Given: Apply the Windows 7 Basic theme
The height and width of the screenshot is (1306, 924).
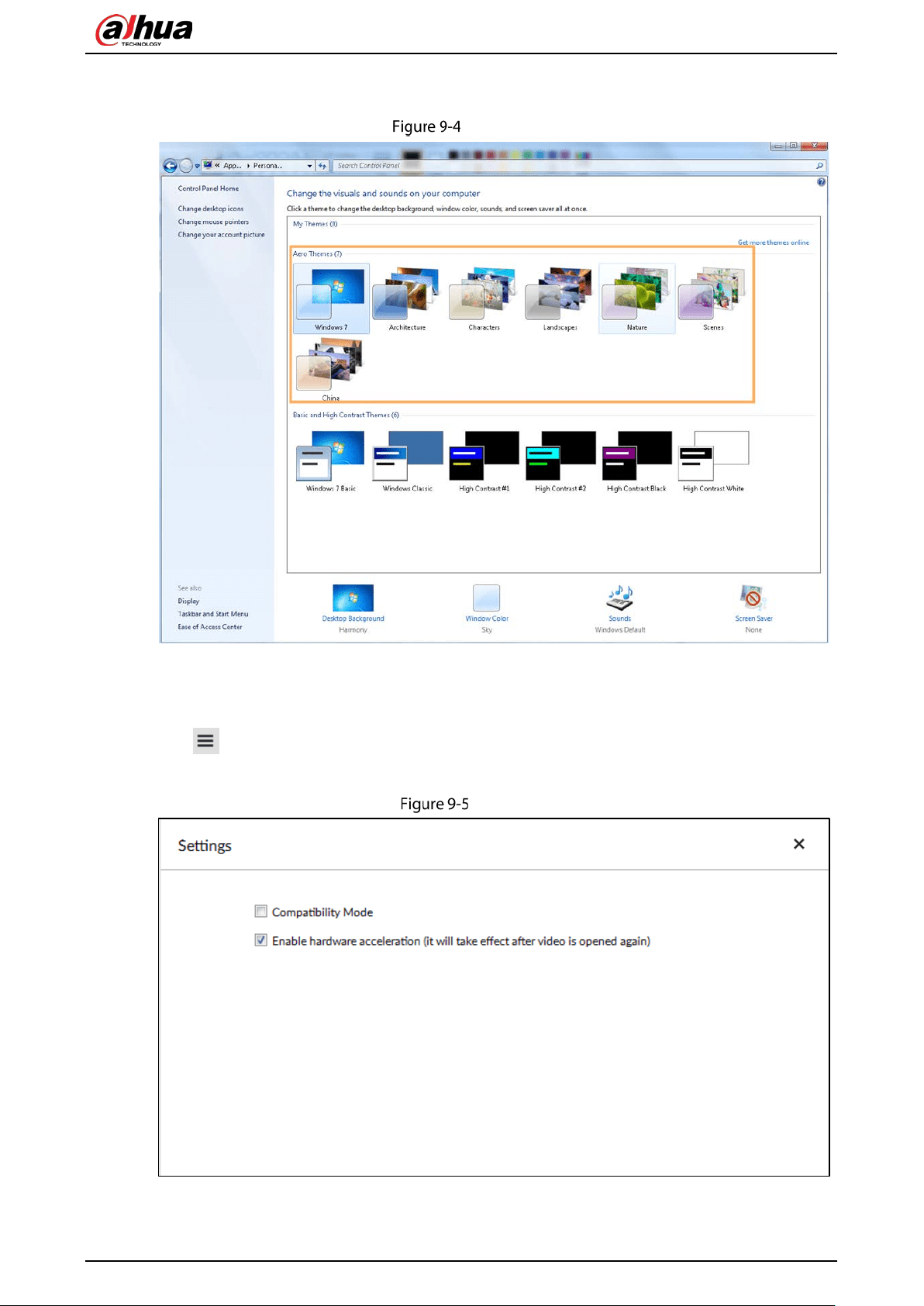Looking at the screenshot, I should pos(331,461).
